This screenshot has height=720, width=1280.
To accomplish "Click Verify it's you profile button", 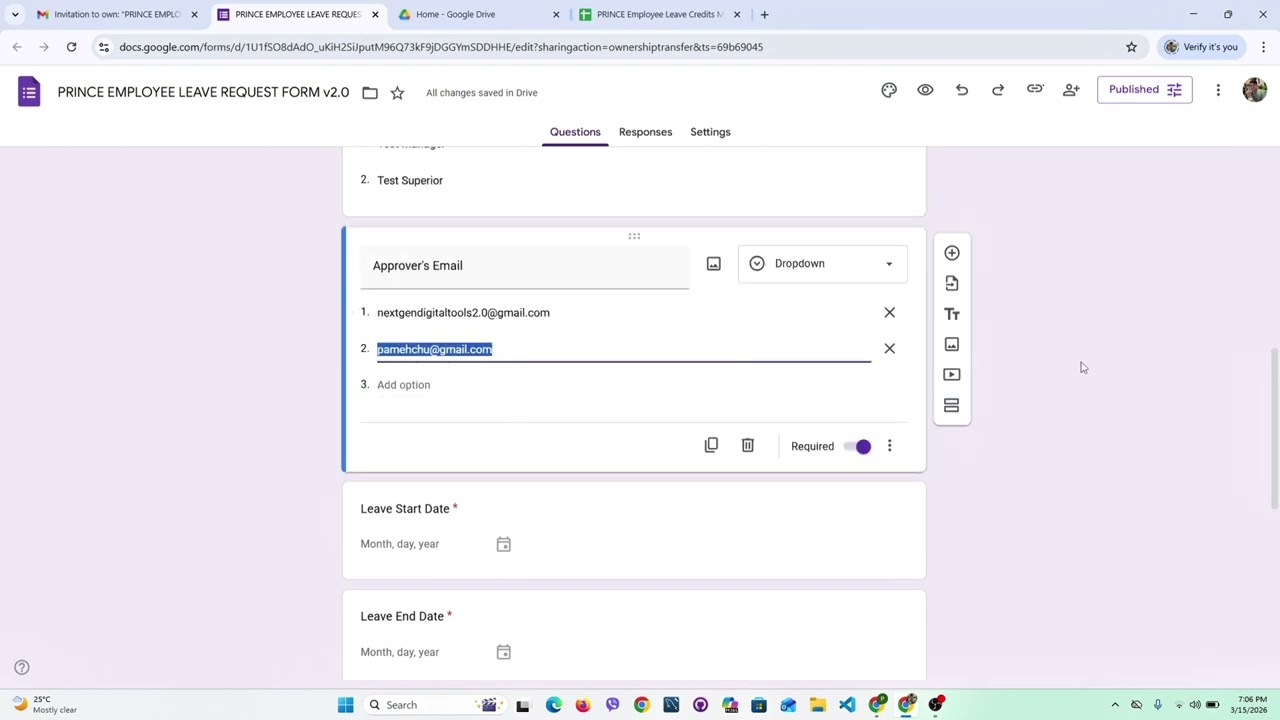I will pos(1201,47).
